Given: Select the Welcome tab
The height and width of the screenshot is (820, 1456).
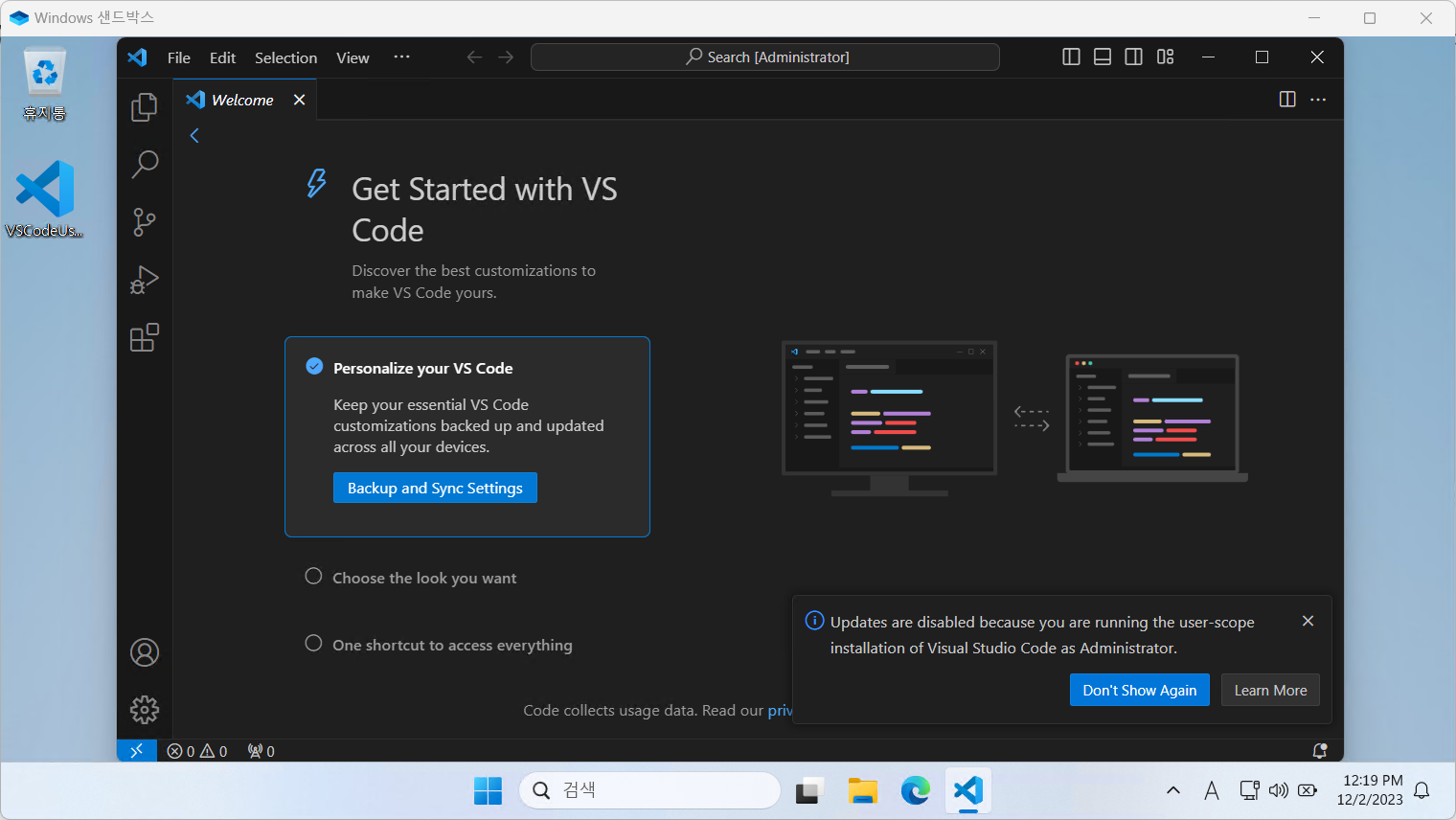Looking at the screenshot, I should (243, 100).
